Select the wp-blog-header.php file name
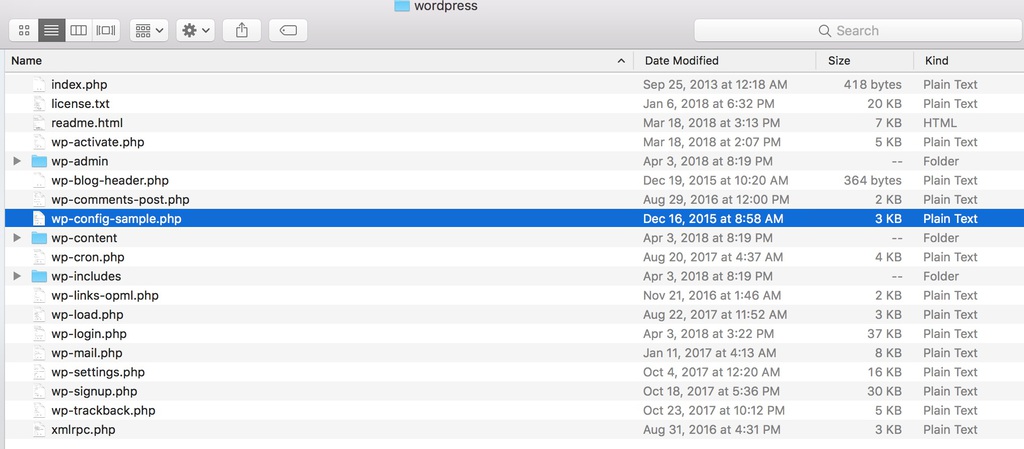 [110, 181]
